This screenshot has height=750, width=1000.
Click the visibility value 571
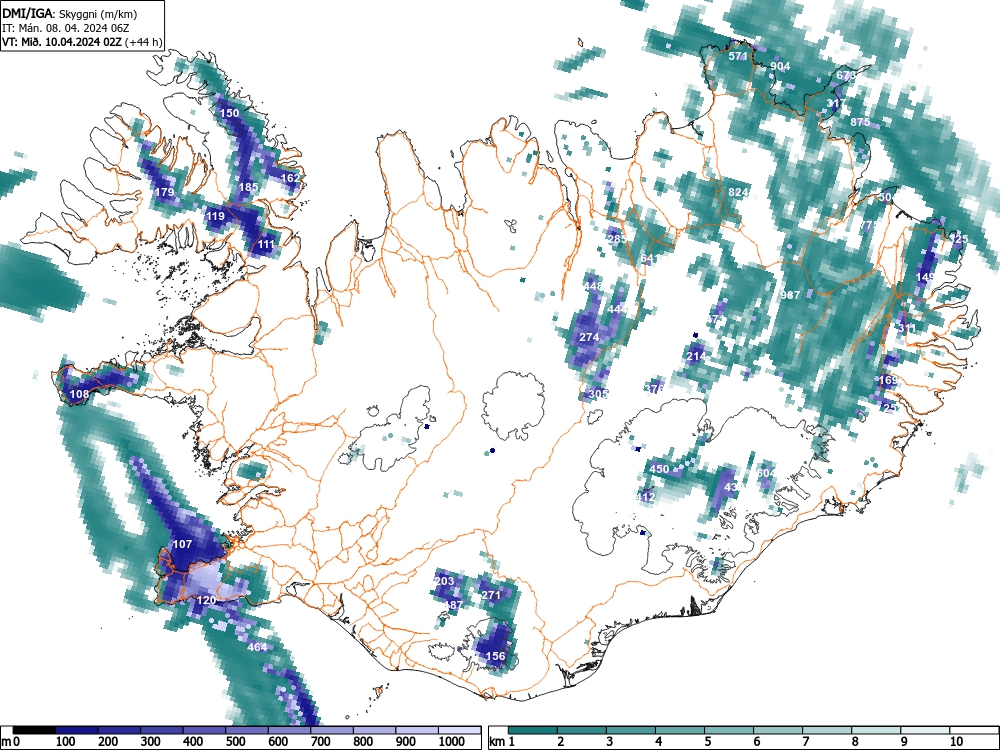pyautogui.click(x=738, y=56)
